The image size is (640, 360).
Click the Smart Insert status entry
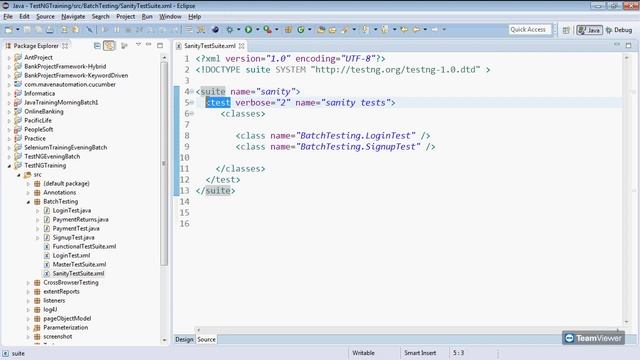[x=420, y=353]
